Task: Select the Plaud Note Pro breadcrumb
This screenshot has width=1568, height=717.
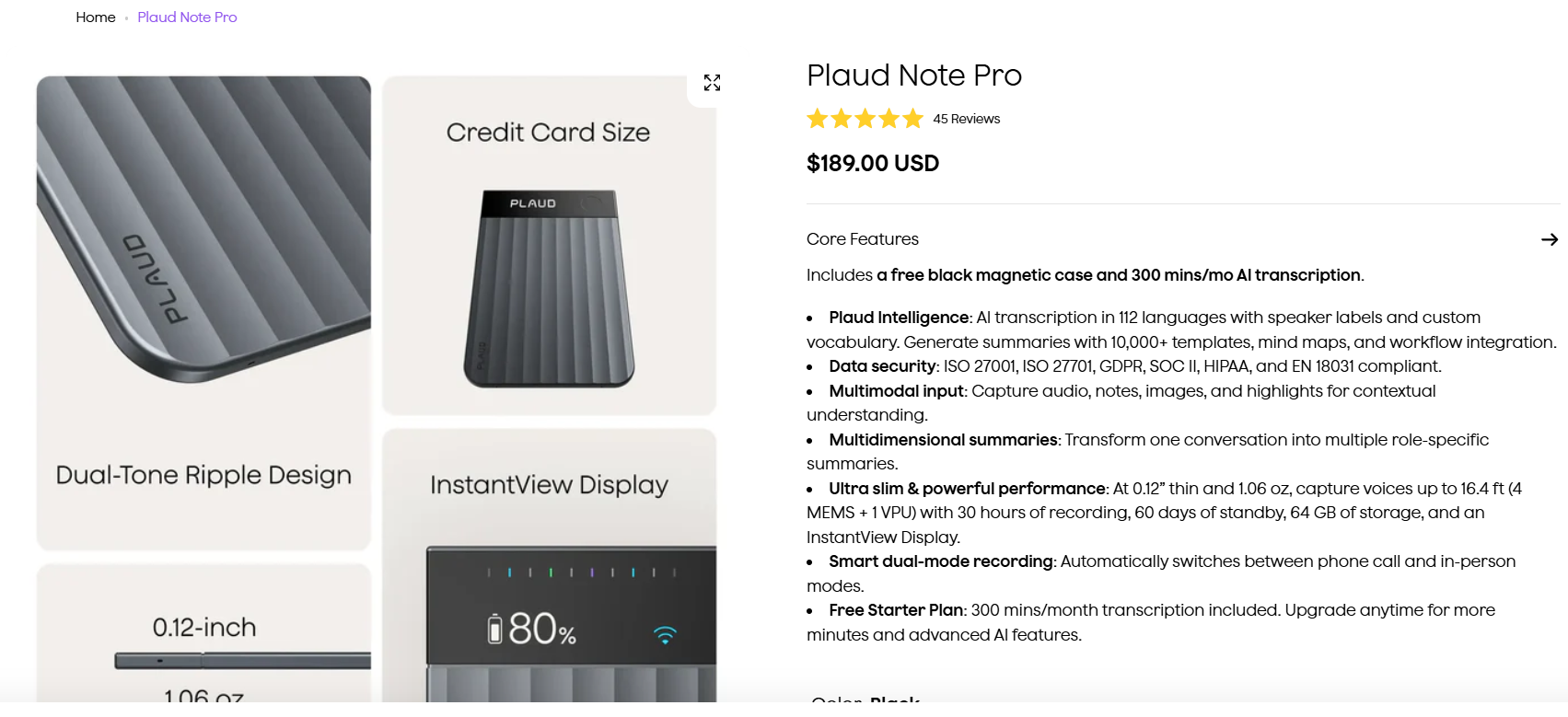Action: (187, 17)
